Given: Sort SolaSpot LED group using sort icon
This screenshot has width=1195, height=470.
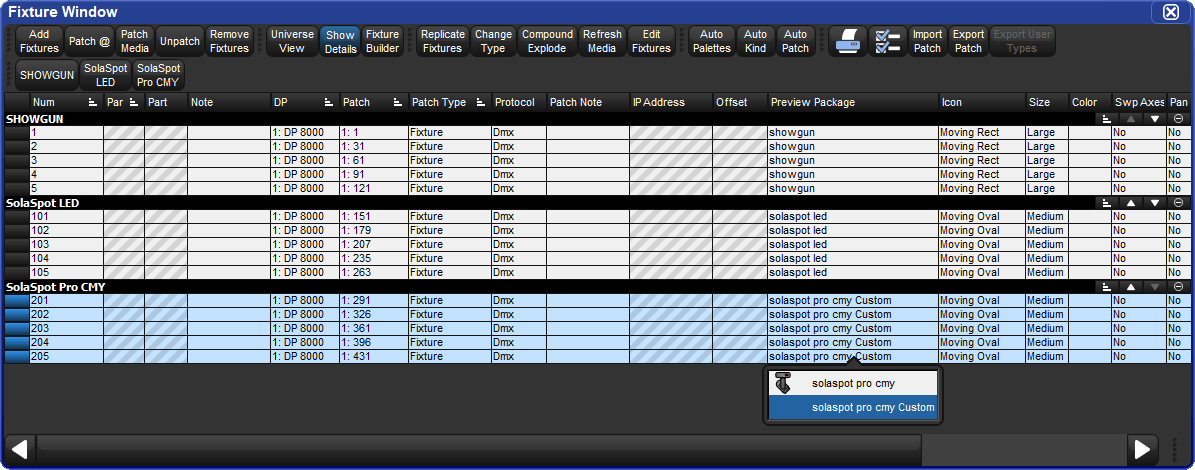Looking at the screenshot, I should pyautogui.click(x=1107, y=203).
